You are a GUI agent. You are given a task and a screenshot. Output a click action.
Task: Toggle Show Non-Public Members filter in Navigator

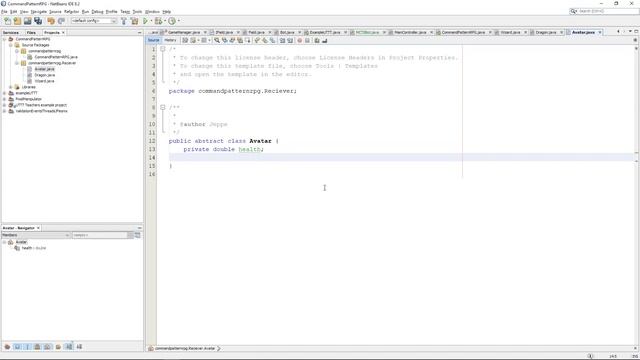tap(38, 347)
